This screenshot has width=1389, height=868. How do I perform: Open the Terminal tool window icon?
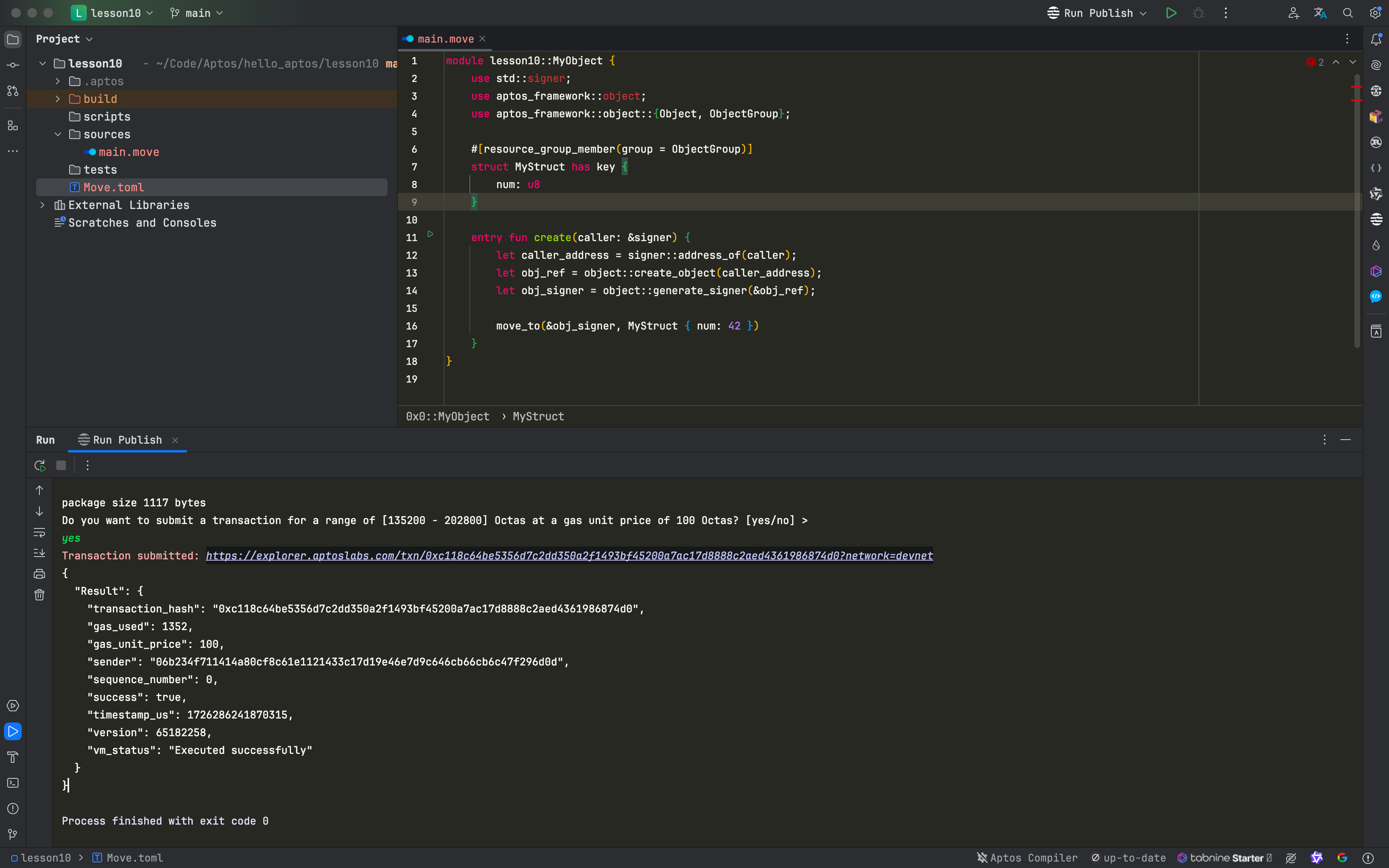[12, 783]
